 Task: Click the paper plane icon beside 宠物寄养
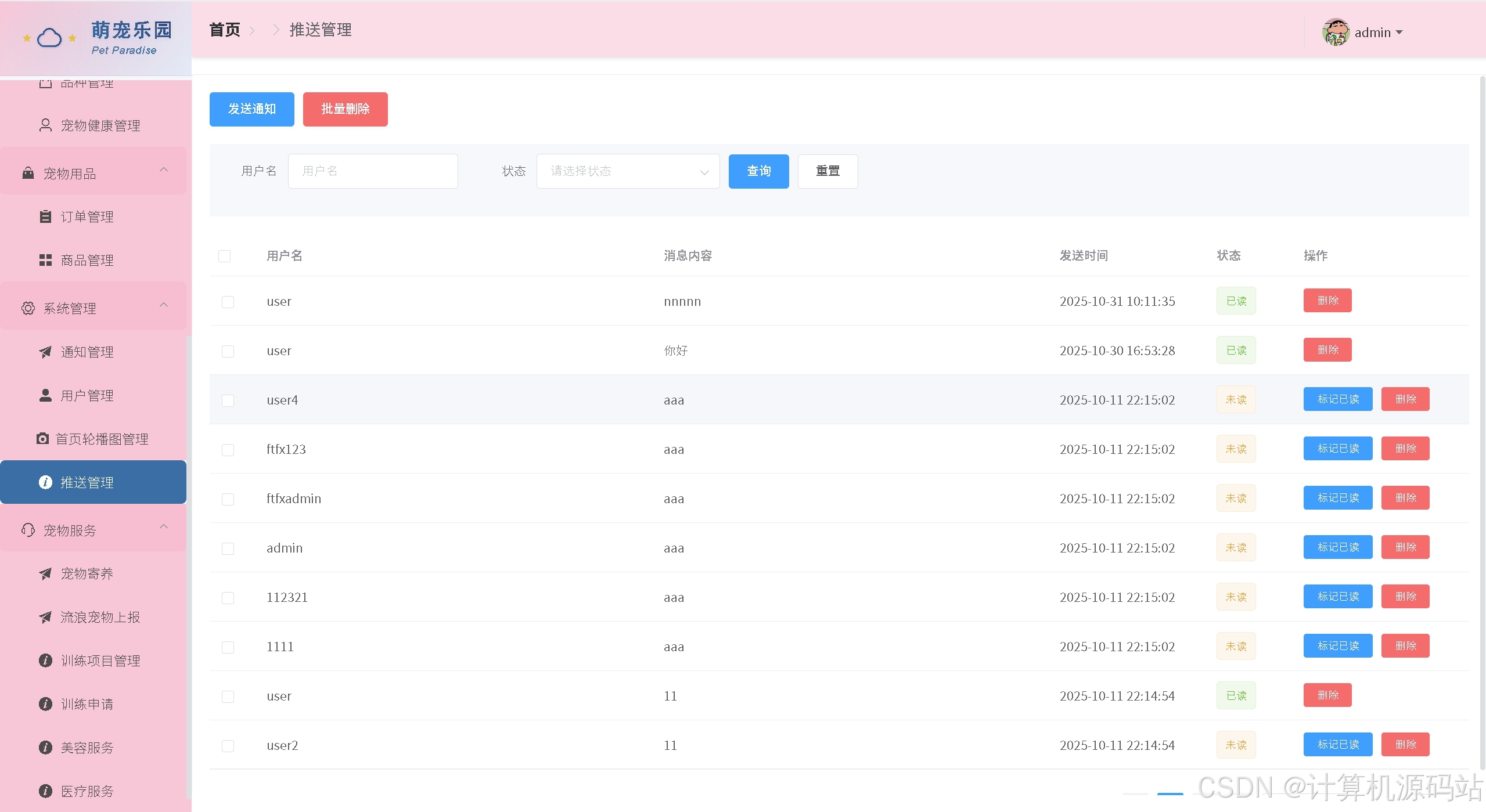pos(45,573)
